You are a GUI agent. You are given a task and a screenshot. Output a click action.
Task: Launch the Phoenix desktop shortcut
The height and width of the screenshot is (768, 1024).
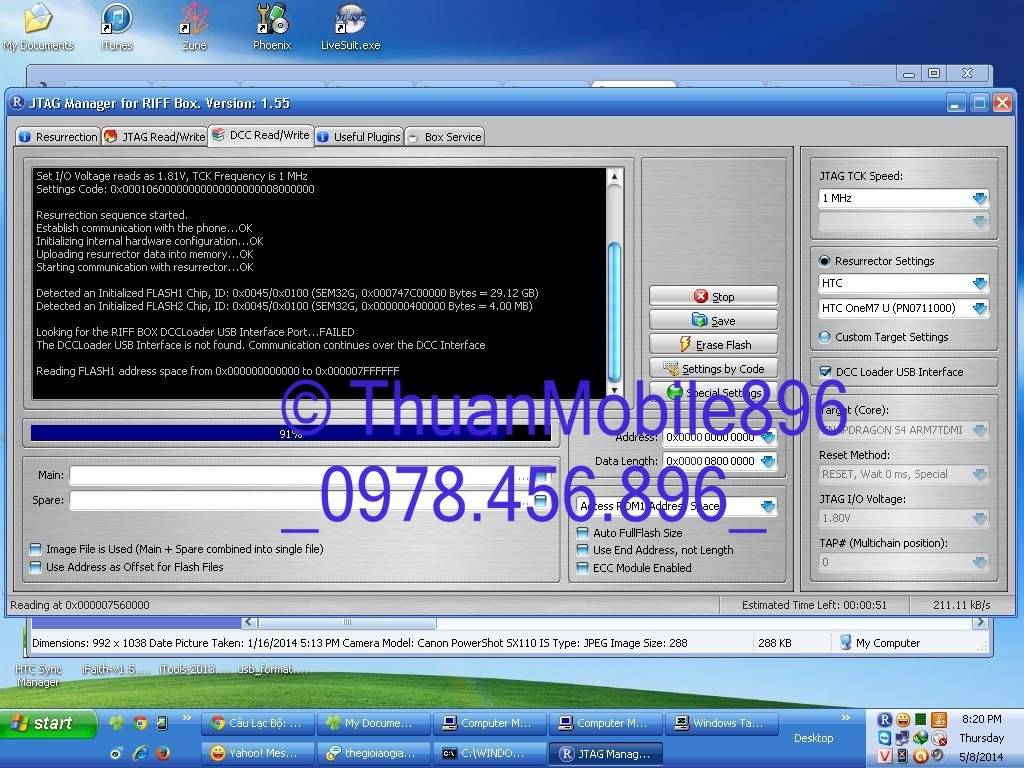tap(271, 21)
